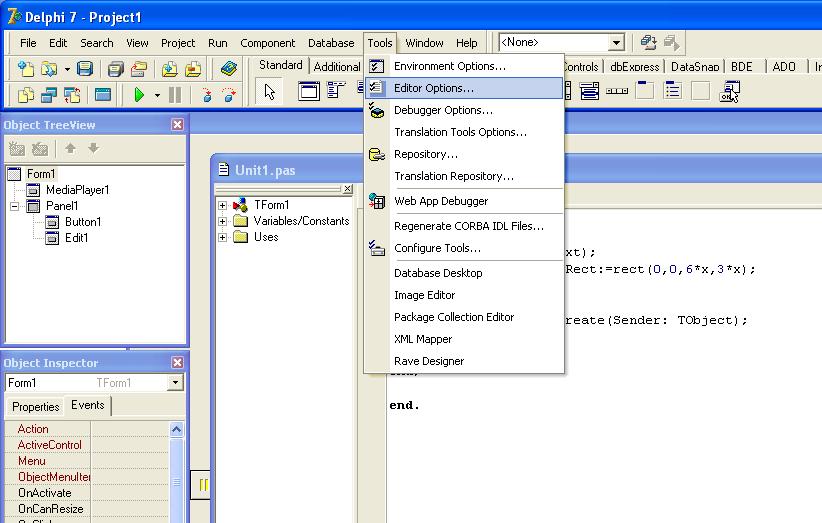
Task: Expand the Uses folder in code explorer
Action: coord(223,237)
